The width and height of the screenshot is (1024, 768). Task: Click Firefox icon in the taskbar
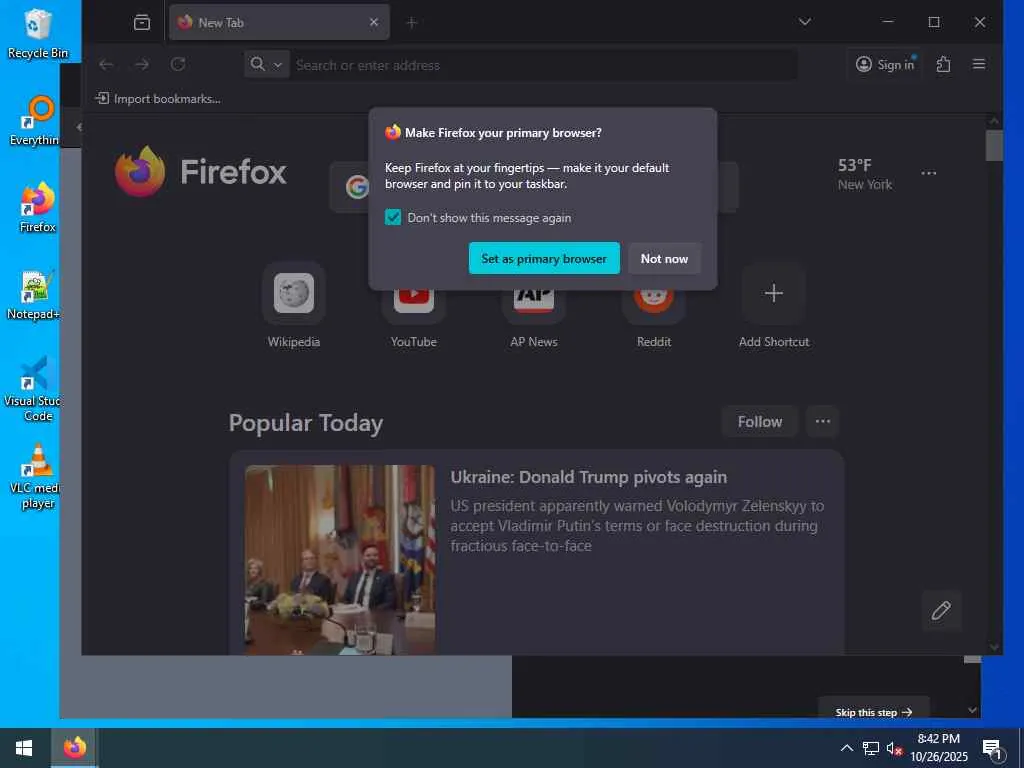pos(74,748)
